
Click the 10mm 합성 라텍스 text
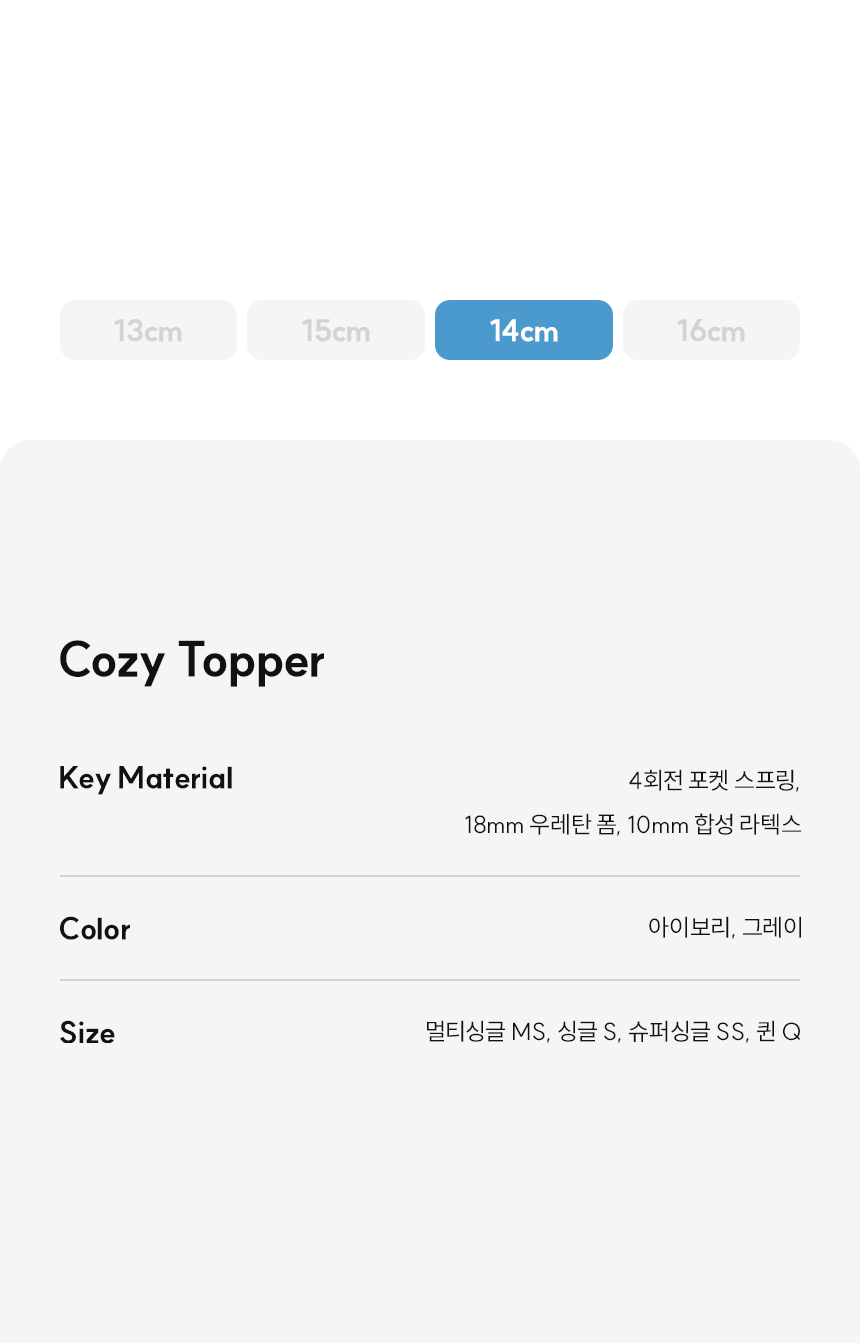[714, 825]
